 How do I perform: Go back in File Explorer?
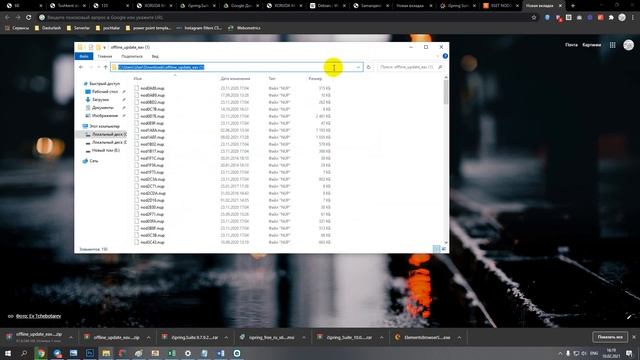click(x=81, y=67)
